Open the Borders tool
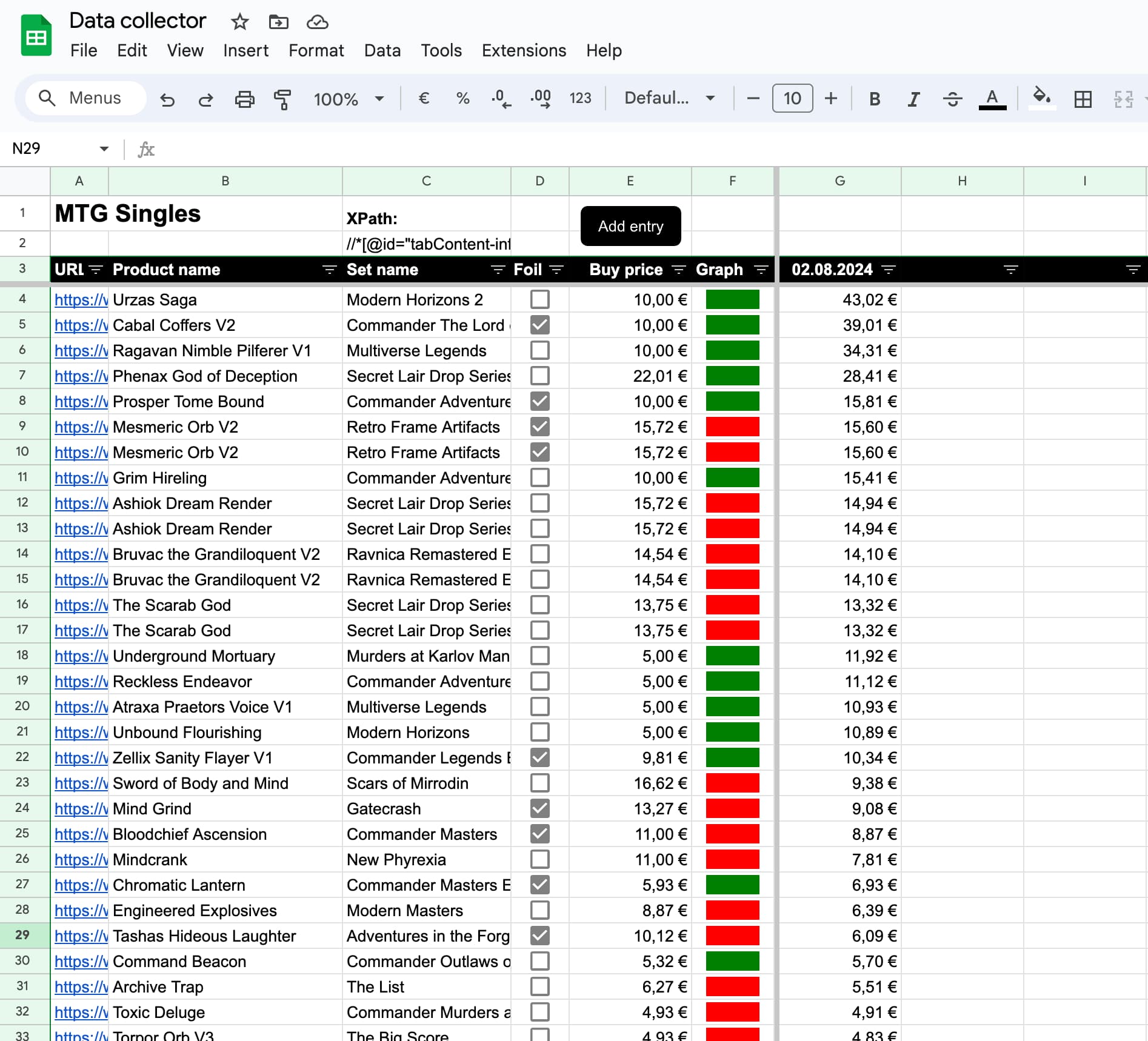Viewport: 1148px width, 1041px height. click(x=1083, y=99)
